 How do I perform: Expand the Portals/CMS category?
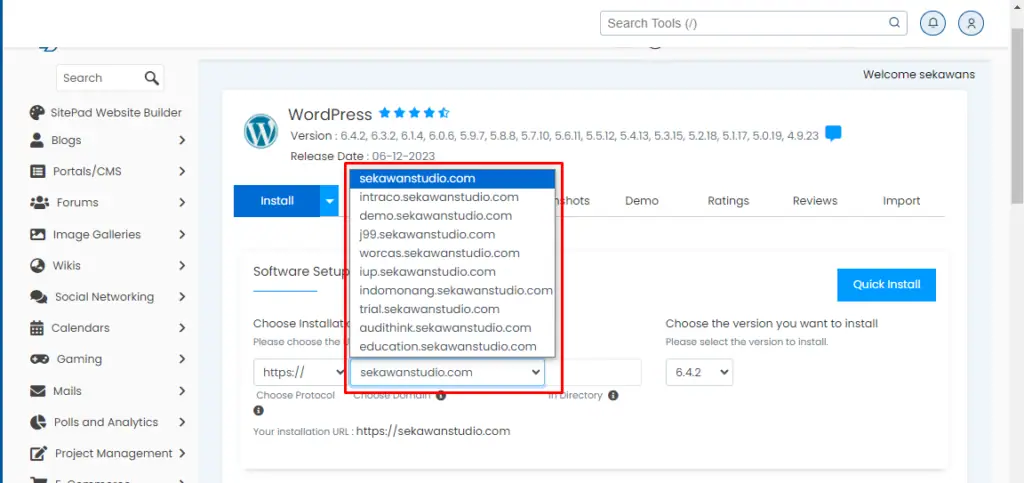click(182, 172)
